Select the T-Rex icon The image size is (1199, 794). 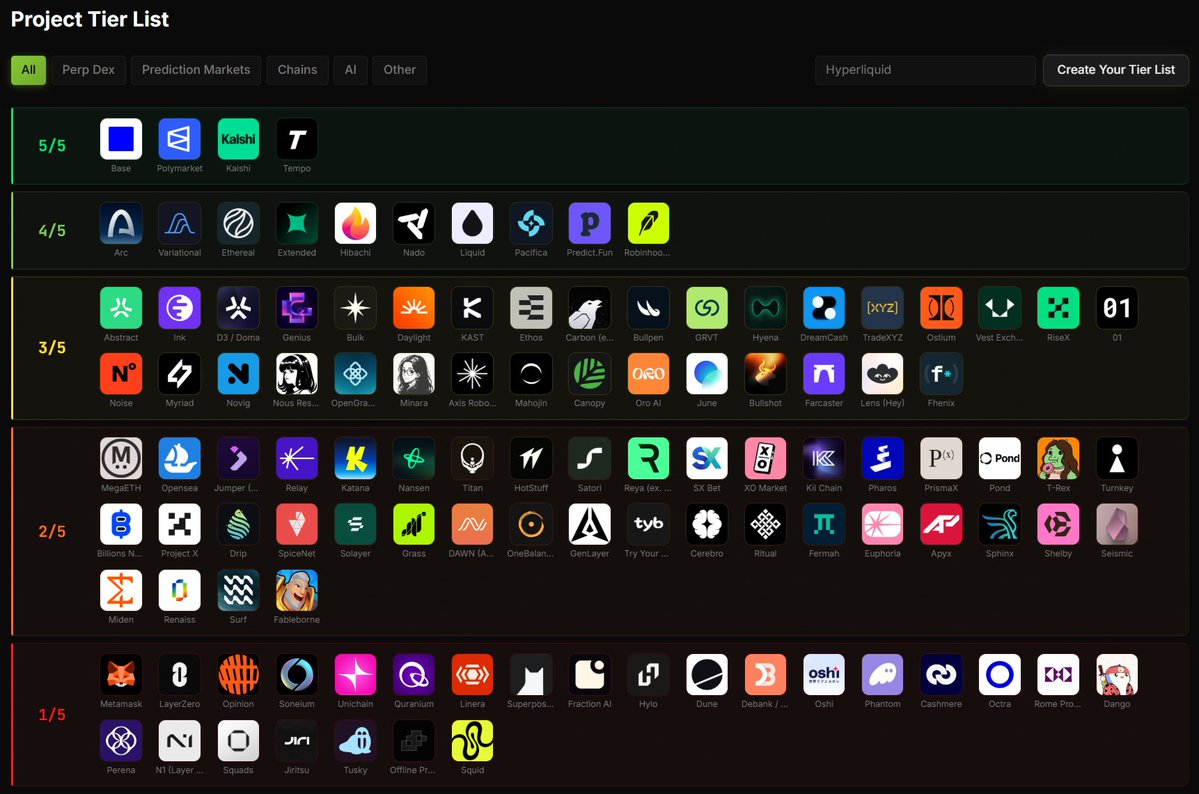(x=1058, y=458)
